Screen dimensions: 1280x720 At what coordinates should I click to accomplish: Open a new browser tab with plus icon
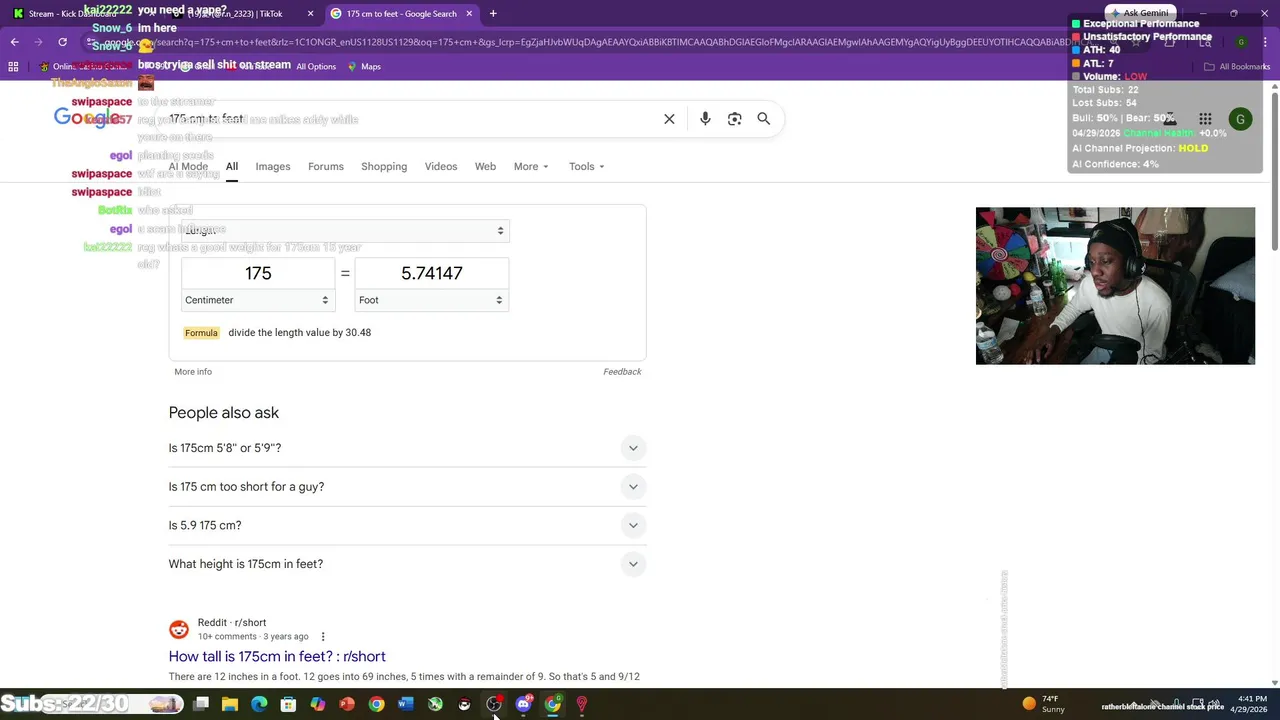[x=493, y=14]
